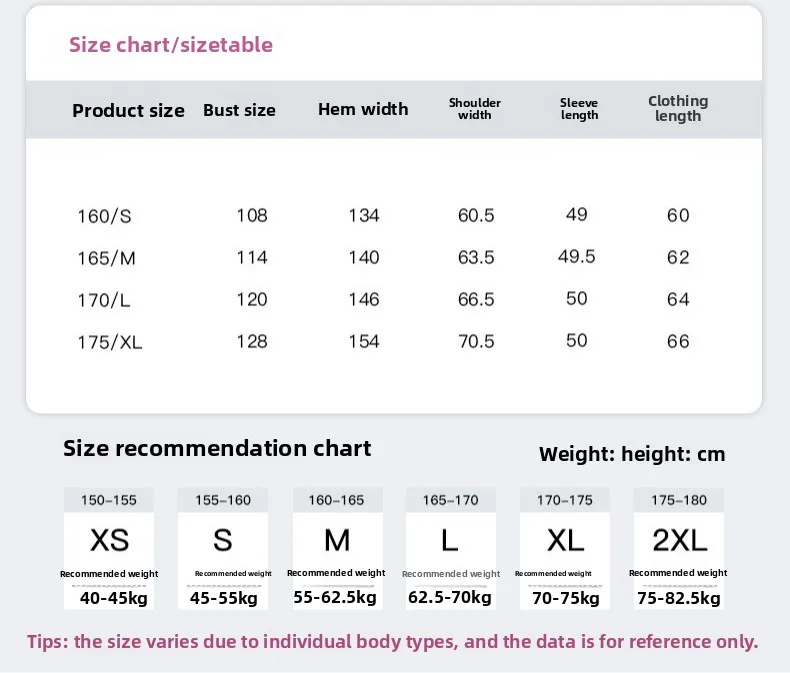
Task: Click the Product size column header
Action: coord(128,110)
